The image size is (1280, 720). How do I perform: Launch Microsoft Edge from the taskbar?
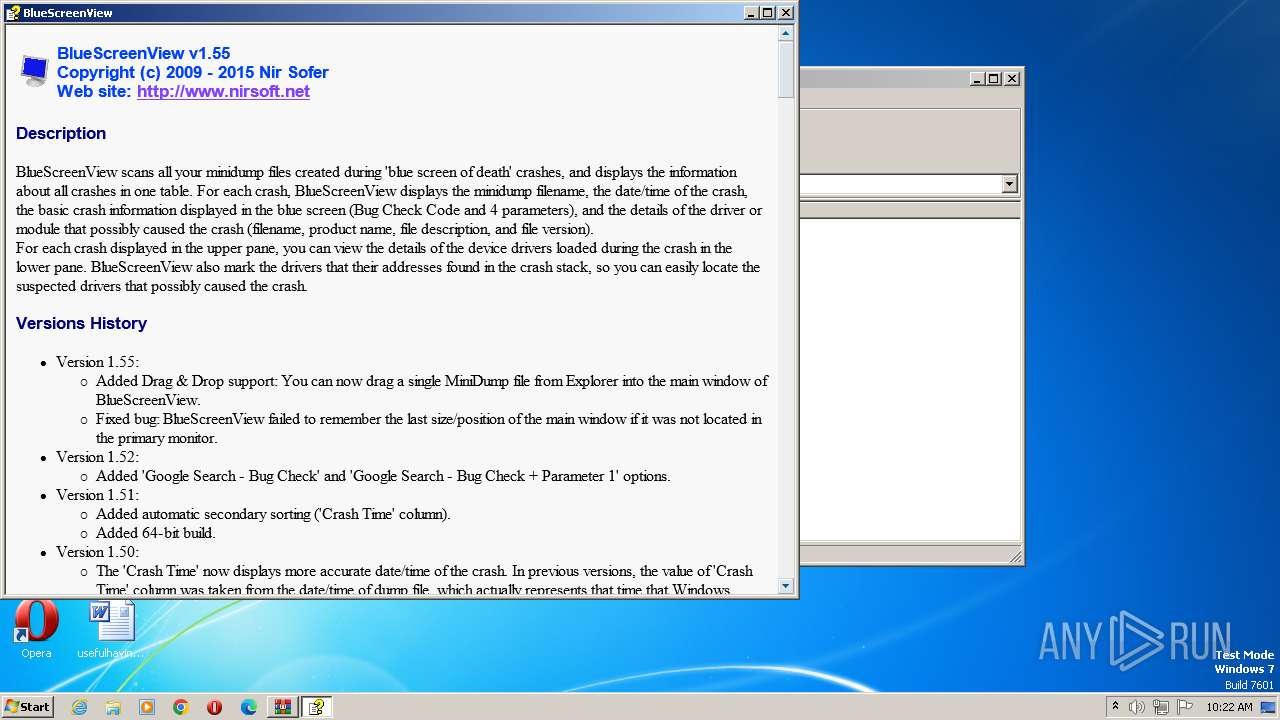(x=249, y=707)
